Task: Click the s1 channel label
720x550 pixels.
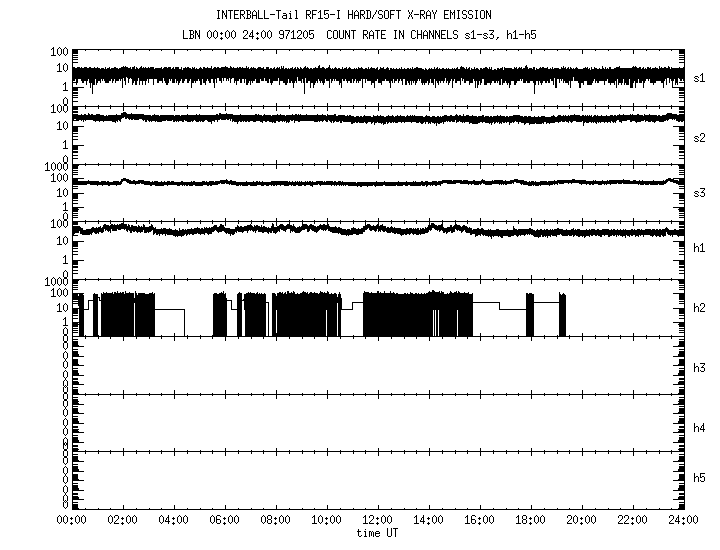Action: click(700, 77)
